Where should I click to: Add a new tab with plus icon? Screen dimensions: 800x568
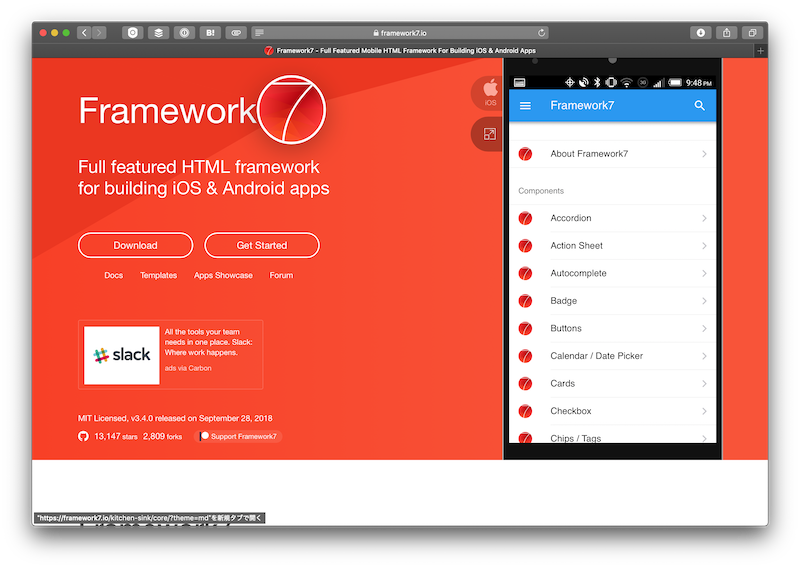pos(760,51)
